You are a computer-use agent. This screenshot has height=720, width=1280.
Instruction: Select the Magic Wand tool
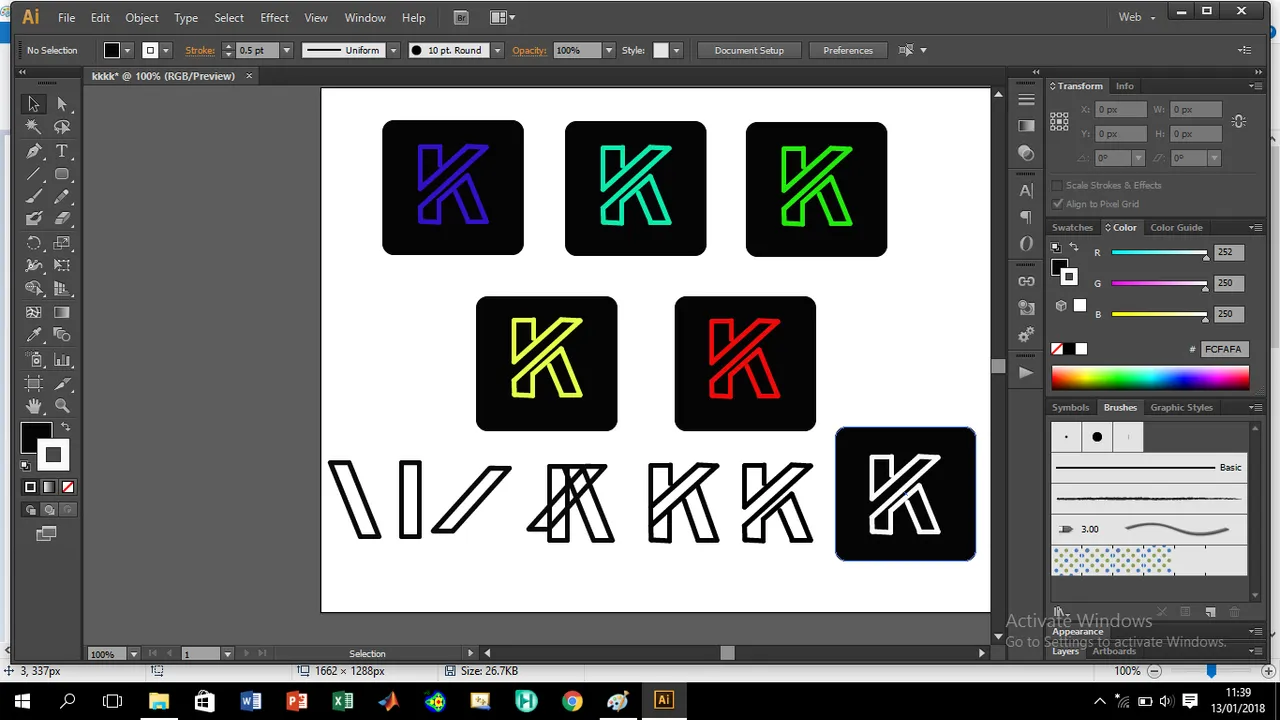(x=34, y=127)
